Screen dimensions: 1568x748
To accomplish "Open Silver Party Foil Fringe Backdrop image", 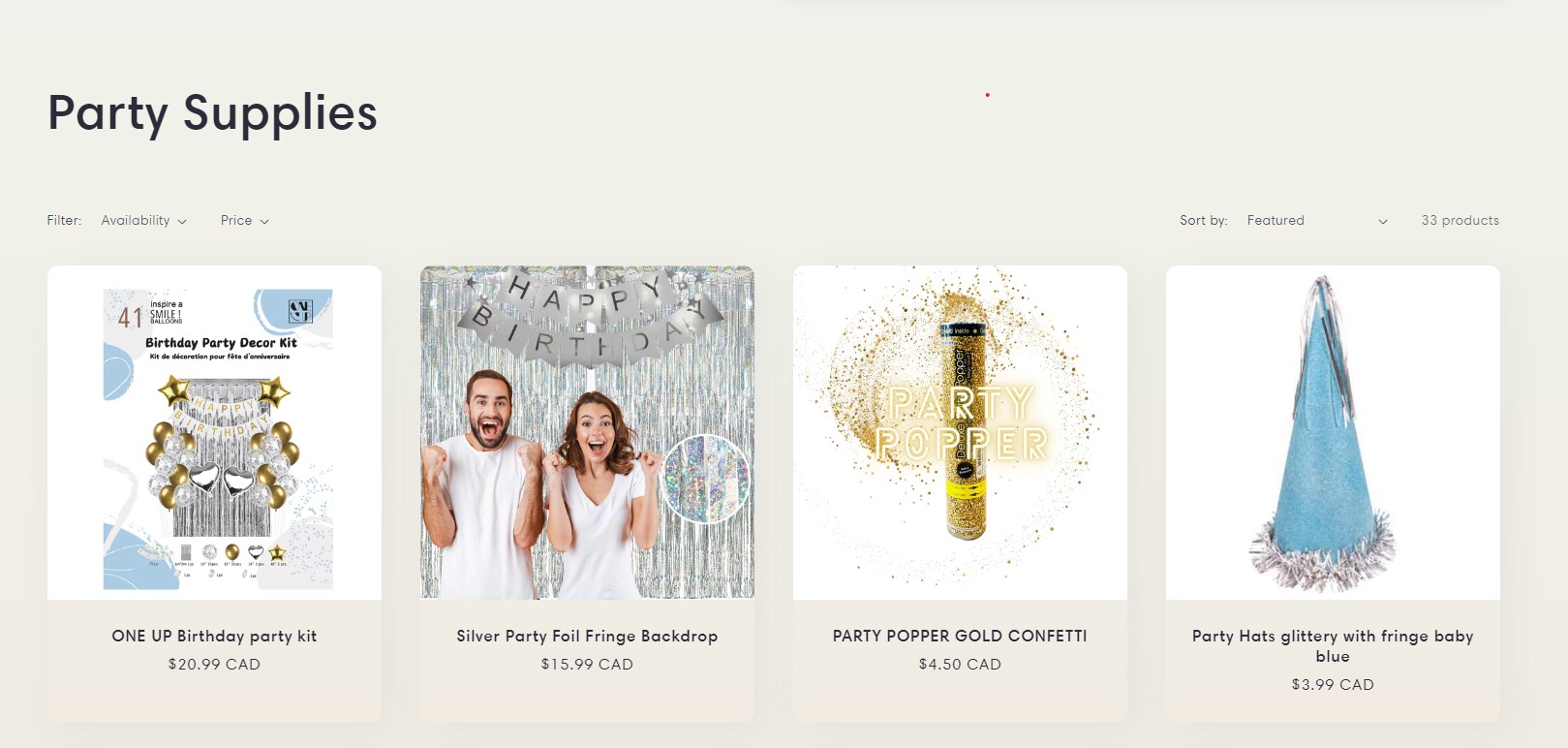I will 587,433.
